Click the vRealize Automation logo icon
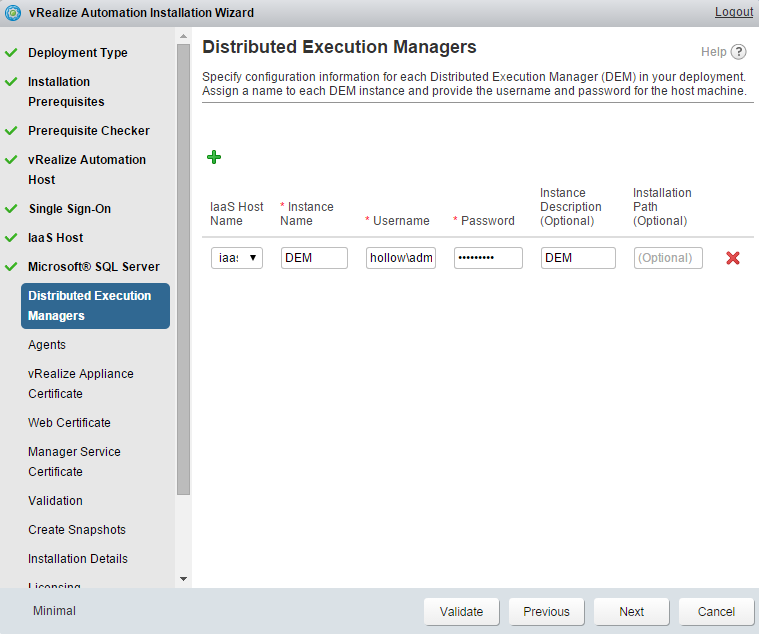This screenshot has height=634, width=759. click(x=13, y=13)
